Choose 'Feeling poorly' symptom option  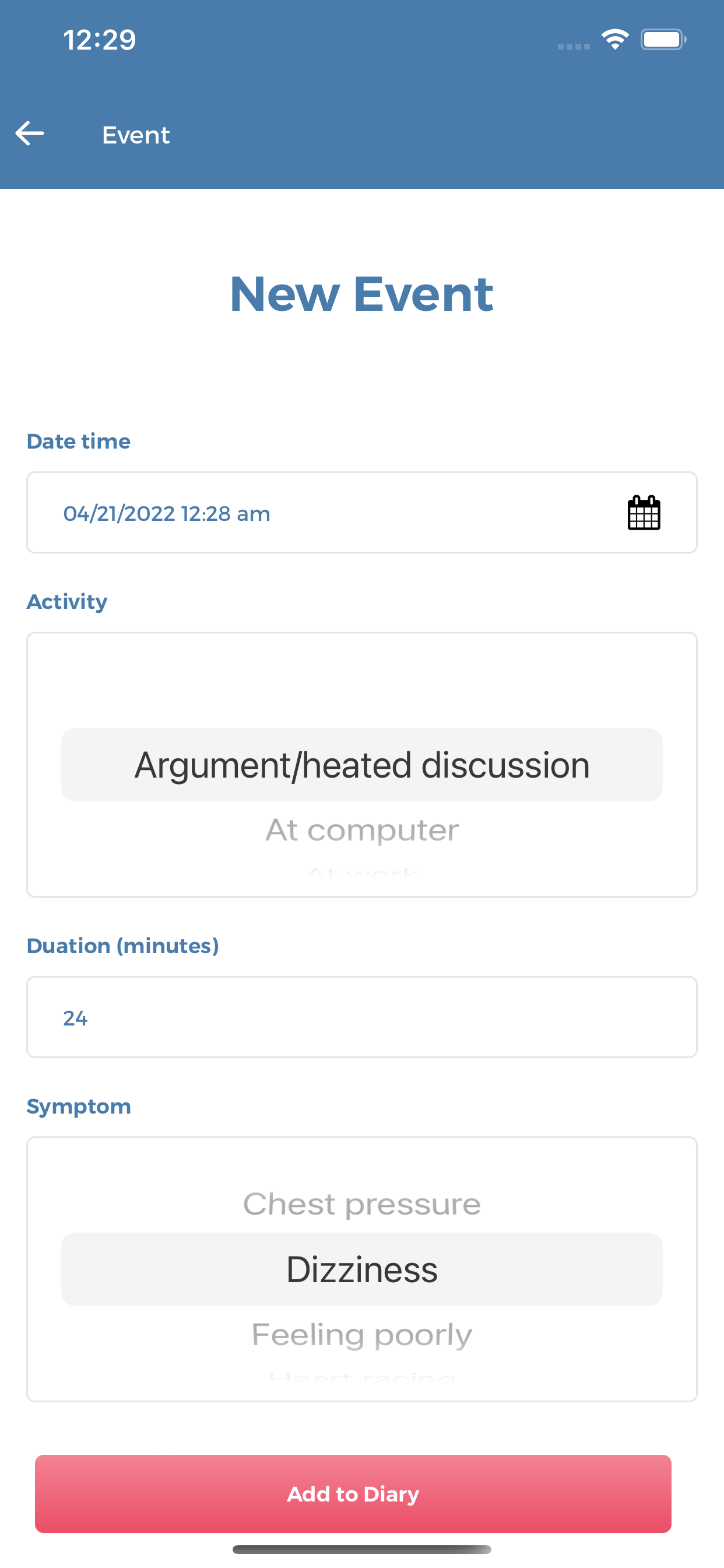362,1335
